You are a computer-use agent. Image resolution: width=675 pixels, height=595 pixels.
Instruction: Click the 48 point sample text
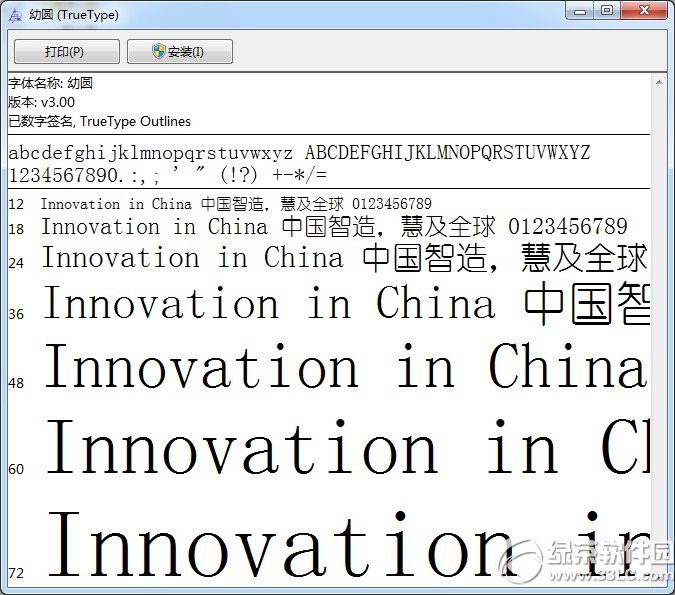(x=347, y=366)
